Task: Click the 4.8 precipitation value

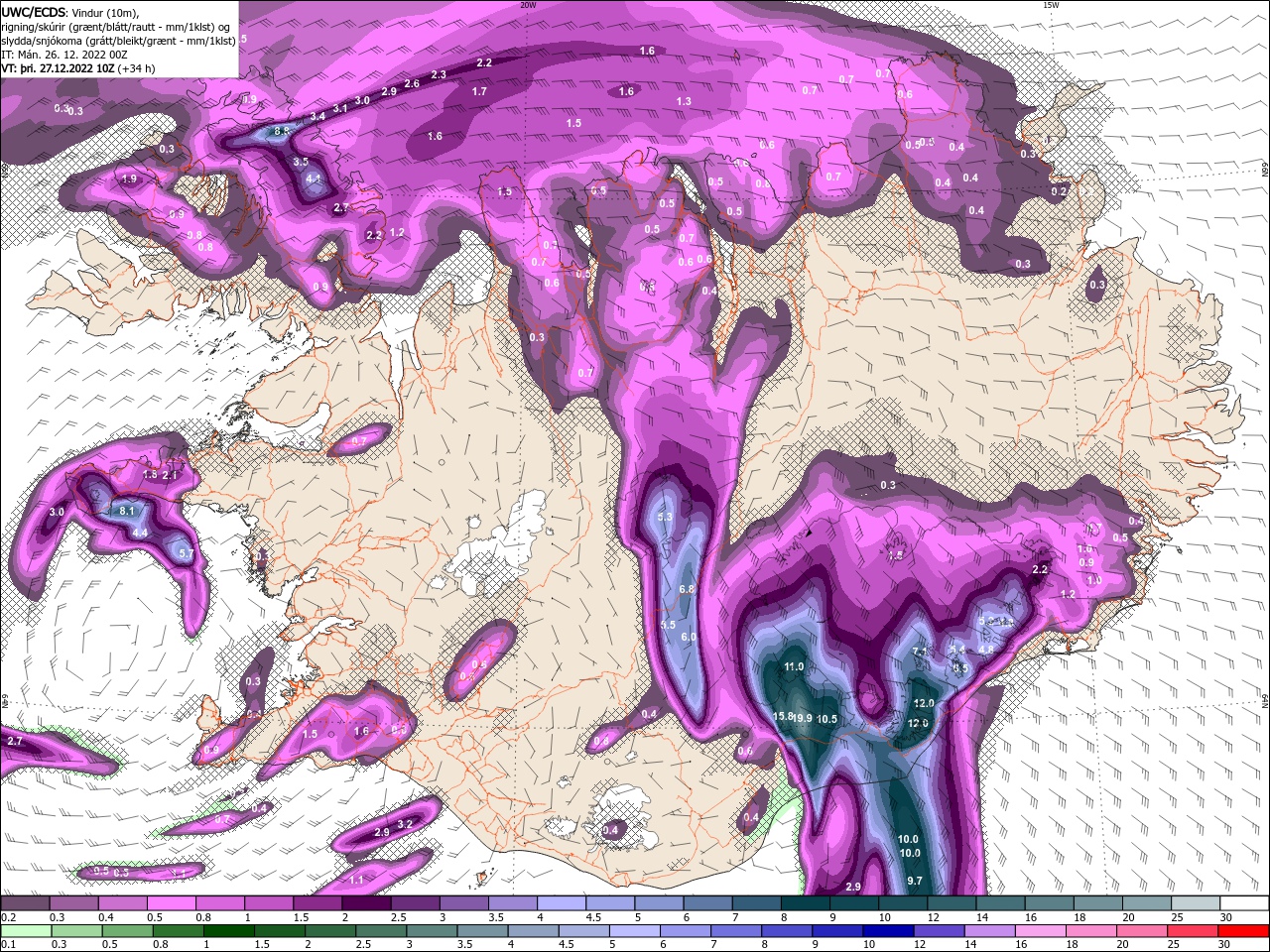Action: pos(986,650)
